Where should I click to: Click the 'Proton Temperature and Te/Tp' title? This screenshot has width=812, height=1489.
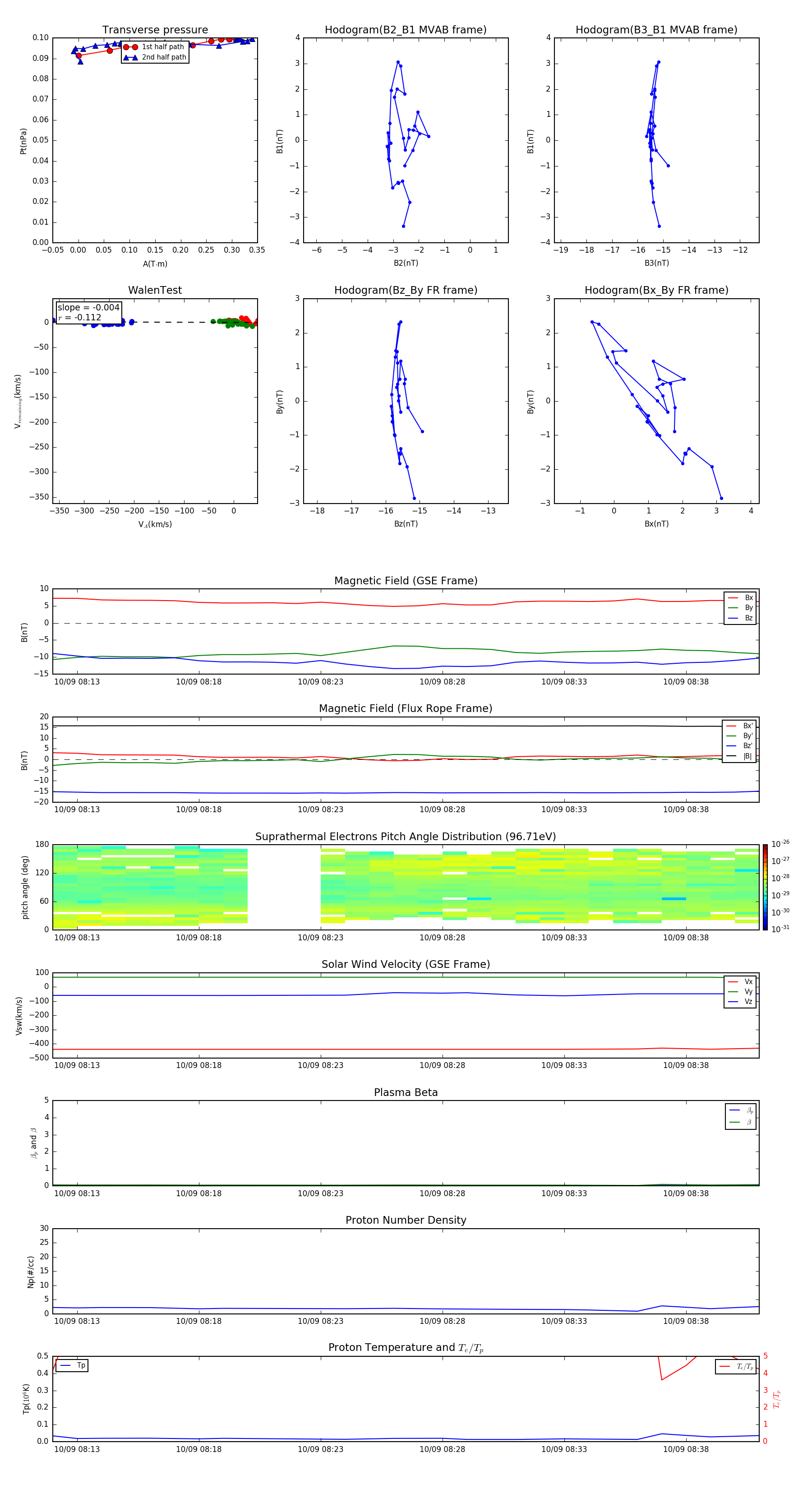pos(406,1347)
